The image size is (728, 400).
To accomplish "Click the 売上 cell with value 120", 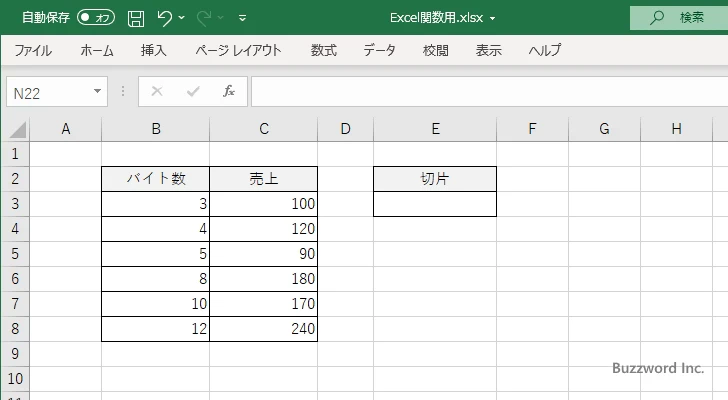I will pyautogui.click(x=264, y=229).
